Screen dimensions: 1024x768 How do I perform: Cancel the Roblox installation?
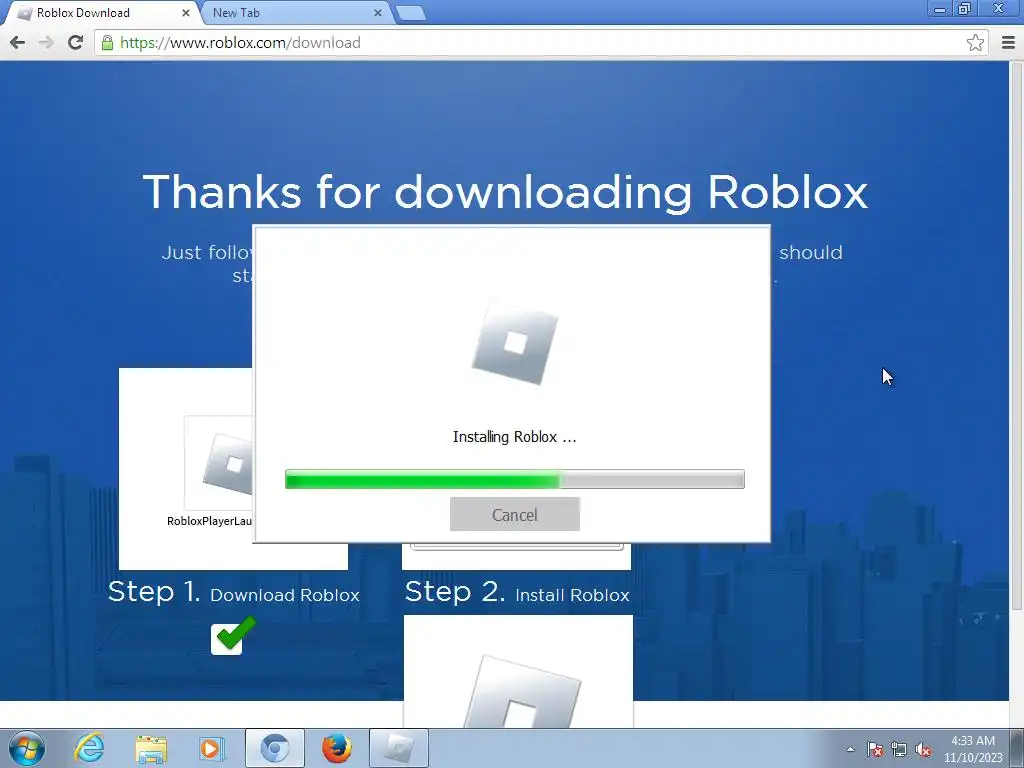coord(515,515)
